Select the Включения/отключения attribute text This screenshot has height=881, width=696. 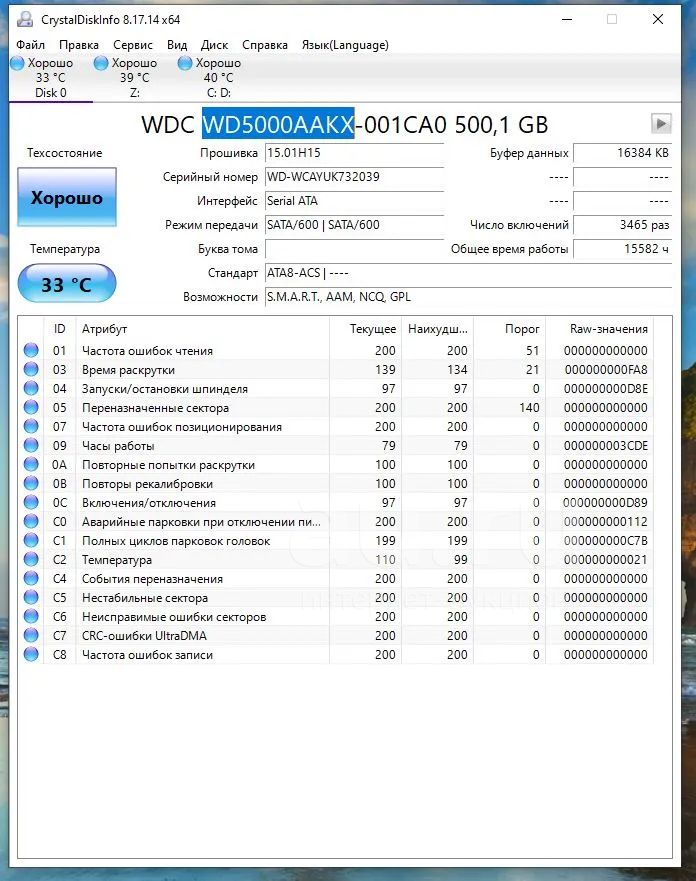tap(149, 503)
